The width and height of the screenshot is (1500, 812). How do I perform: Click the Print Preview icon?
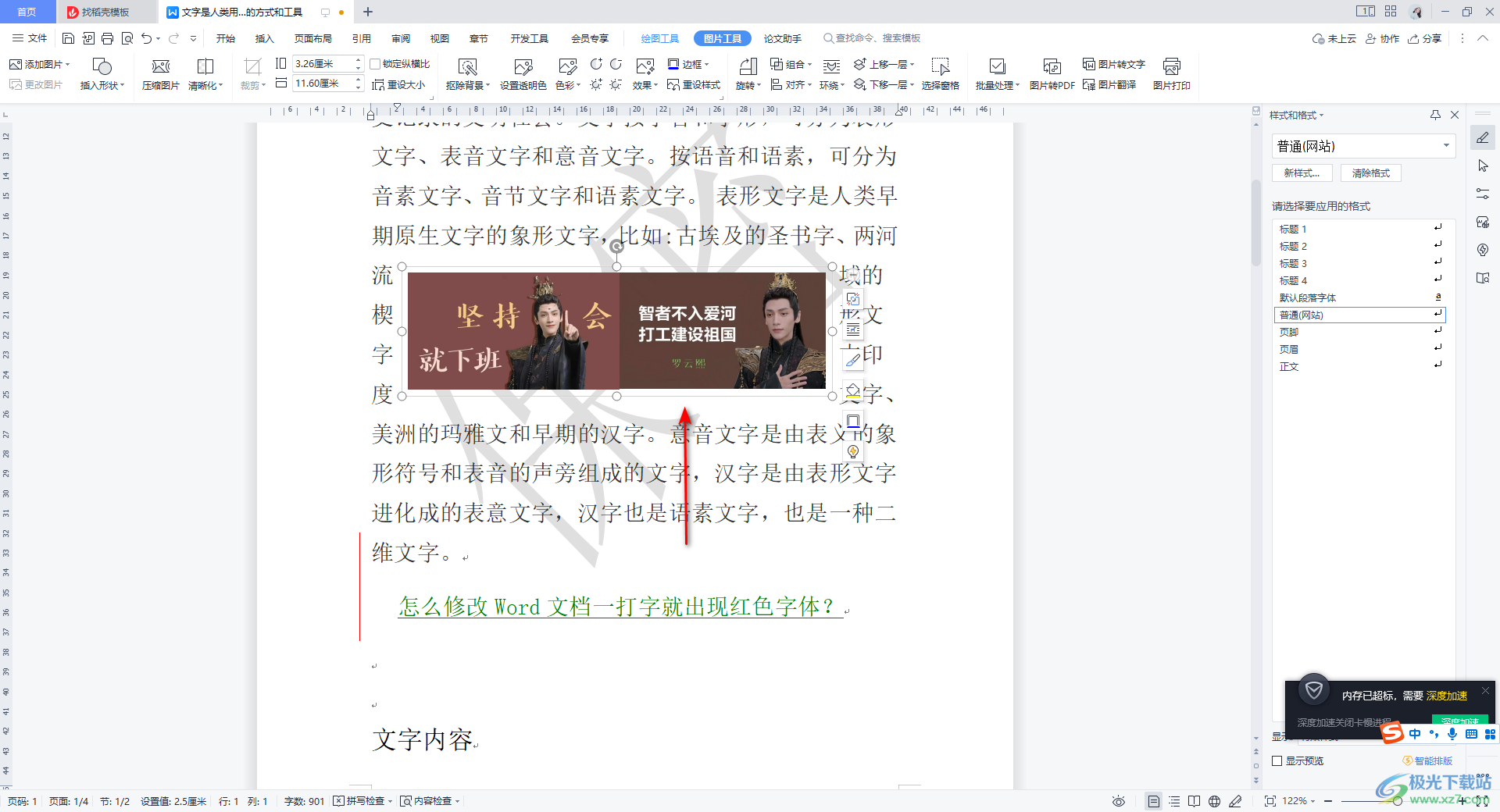click(127, 38)
